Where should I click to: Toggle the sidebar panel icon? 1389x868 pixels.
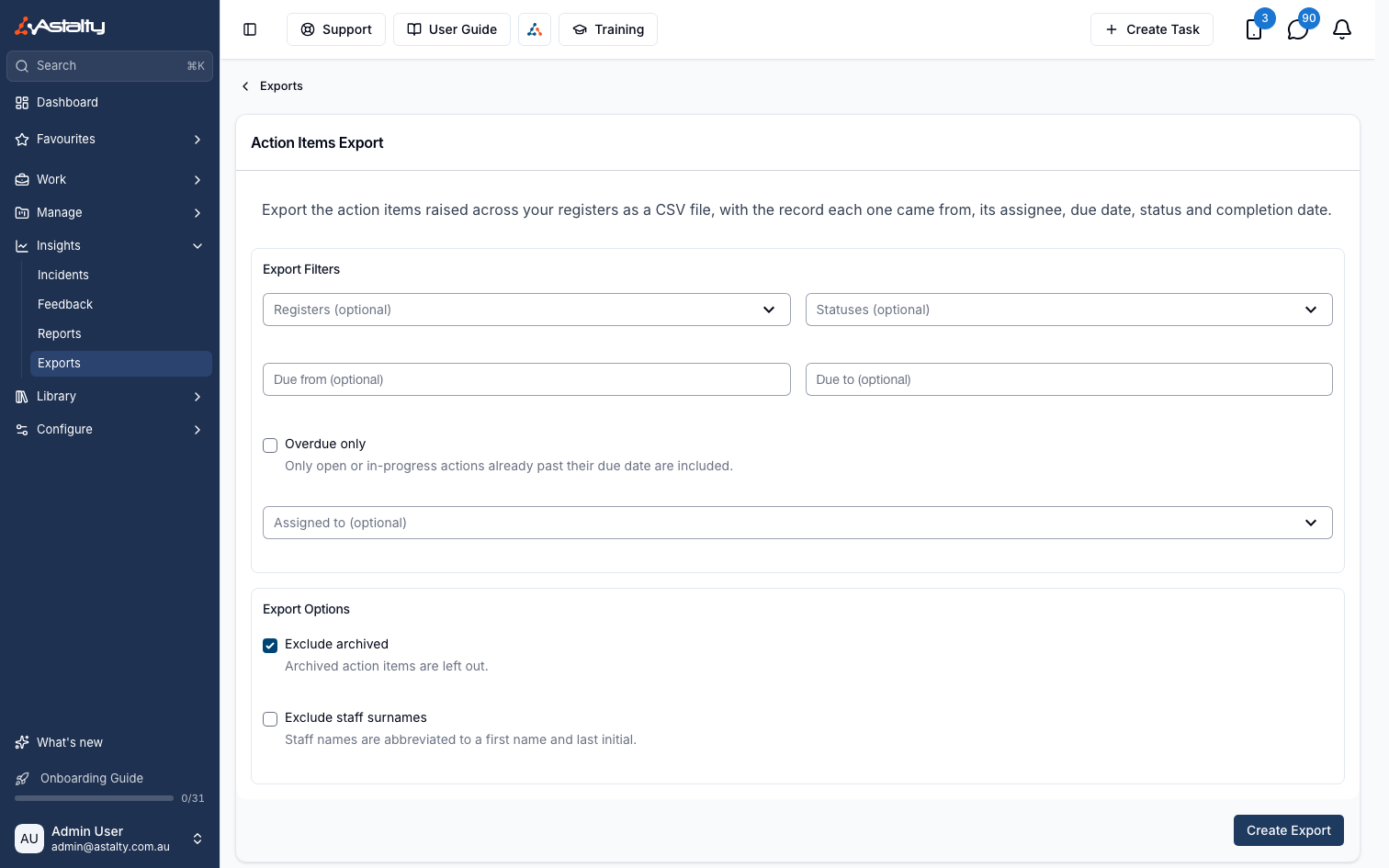(250, 29)
